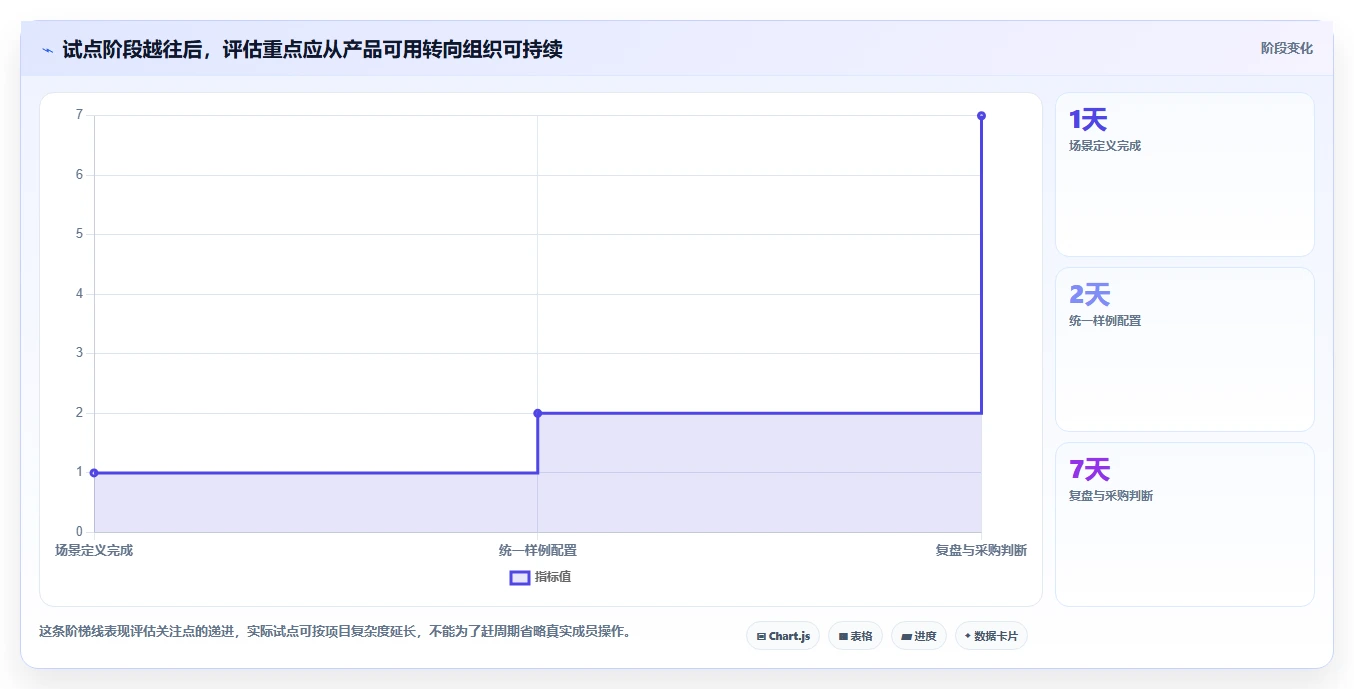Select the 进度 tag chip

919,636
